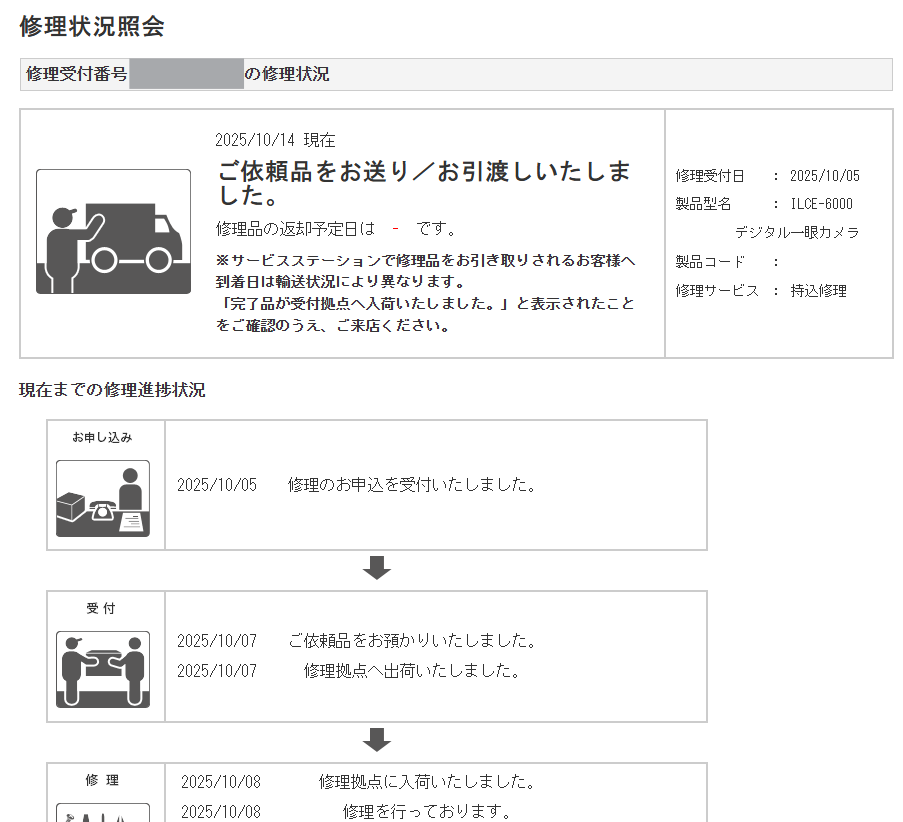This screenshot has height=822, width=903.
Task: Click the red dash for return date
Action: pos(396,229)
